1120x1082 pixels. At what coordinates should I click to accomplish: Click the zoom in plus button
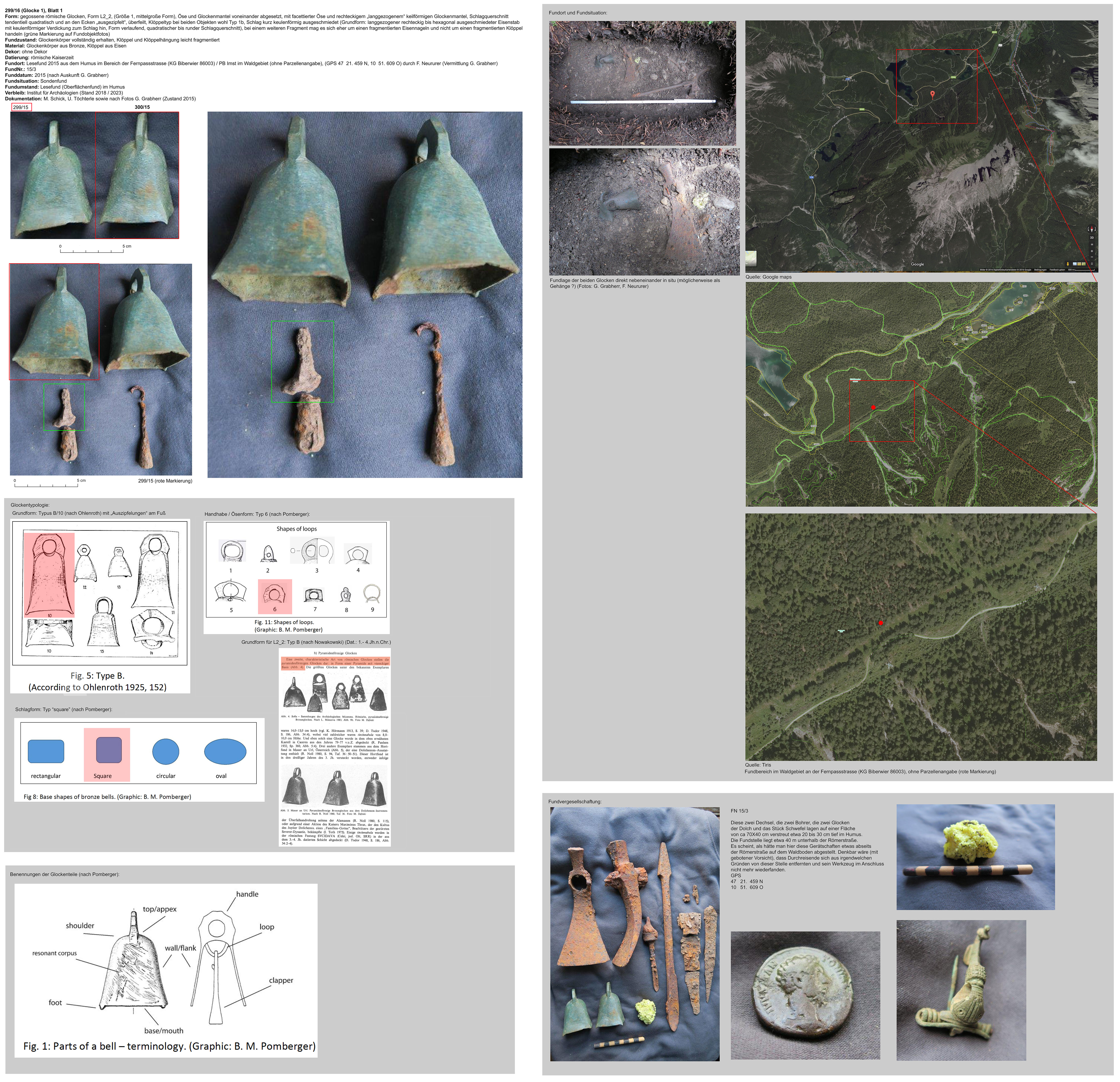[1092, 251]
